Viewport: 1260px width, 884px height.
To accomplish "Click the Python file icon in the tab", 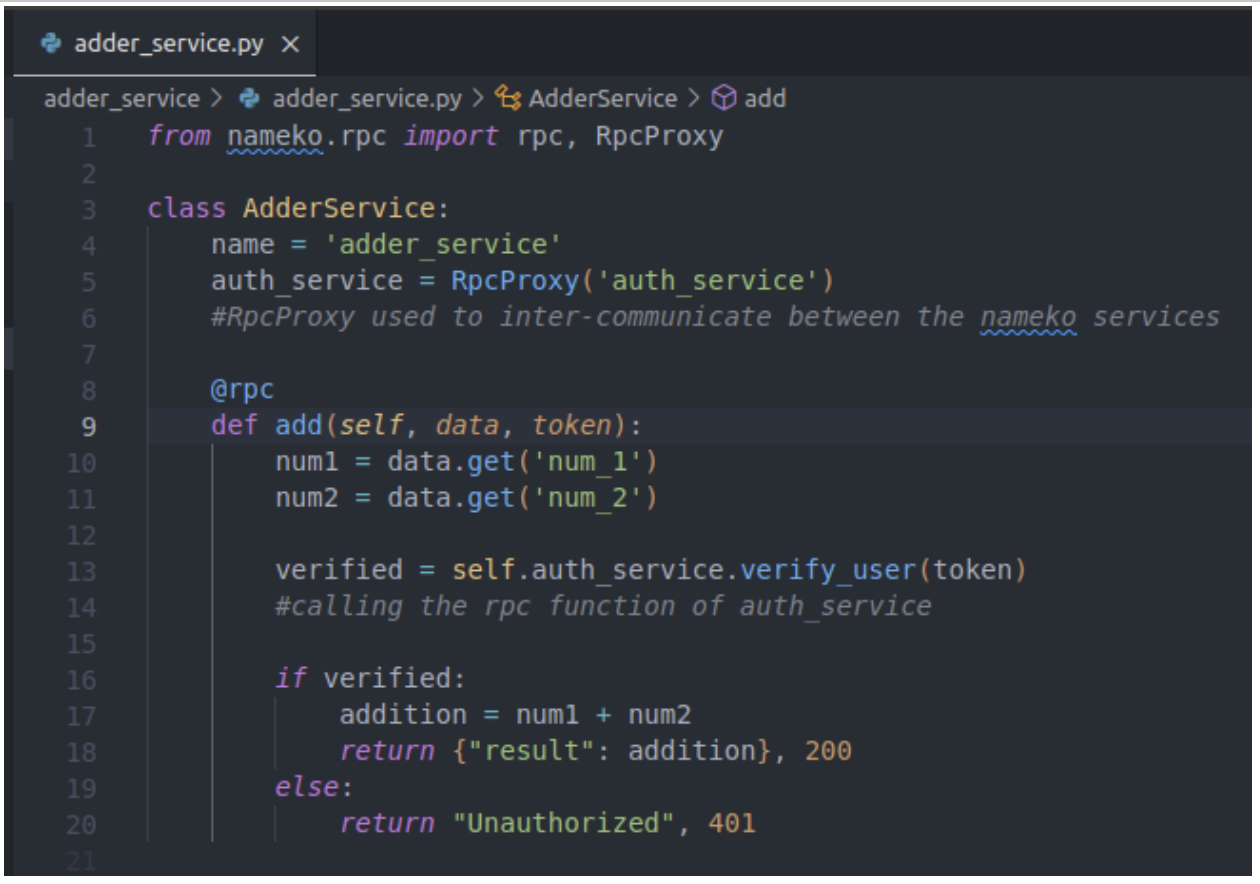I will pos(50,46).
